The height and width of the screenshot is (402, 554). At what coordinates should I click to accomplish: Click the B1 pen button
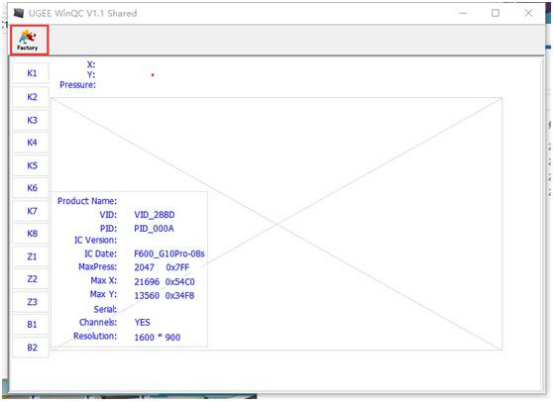coord(31,325)
